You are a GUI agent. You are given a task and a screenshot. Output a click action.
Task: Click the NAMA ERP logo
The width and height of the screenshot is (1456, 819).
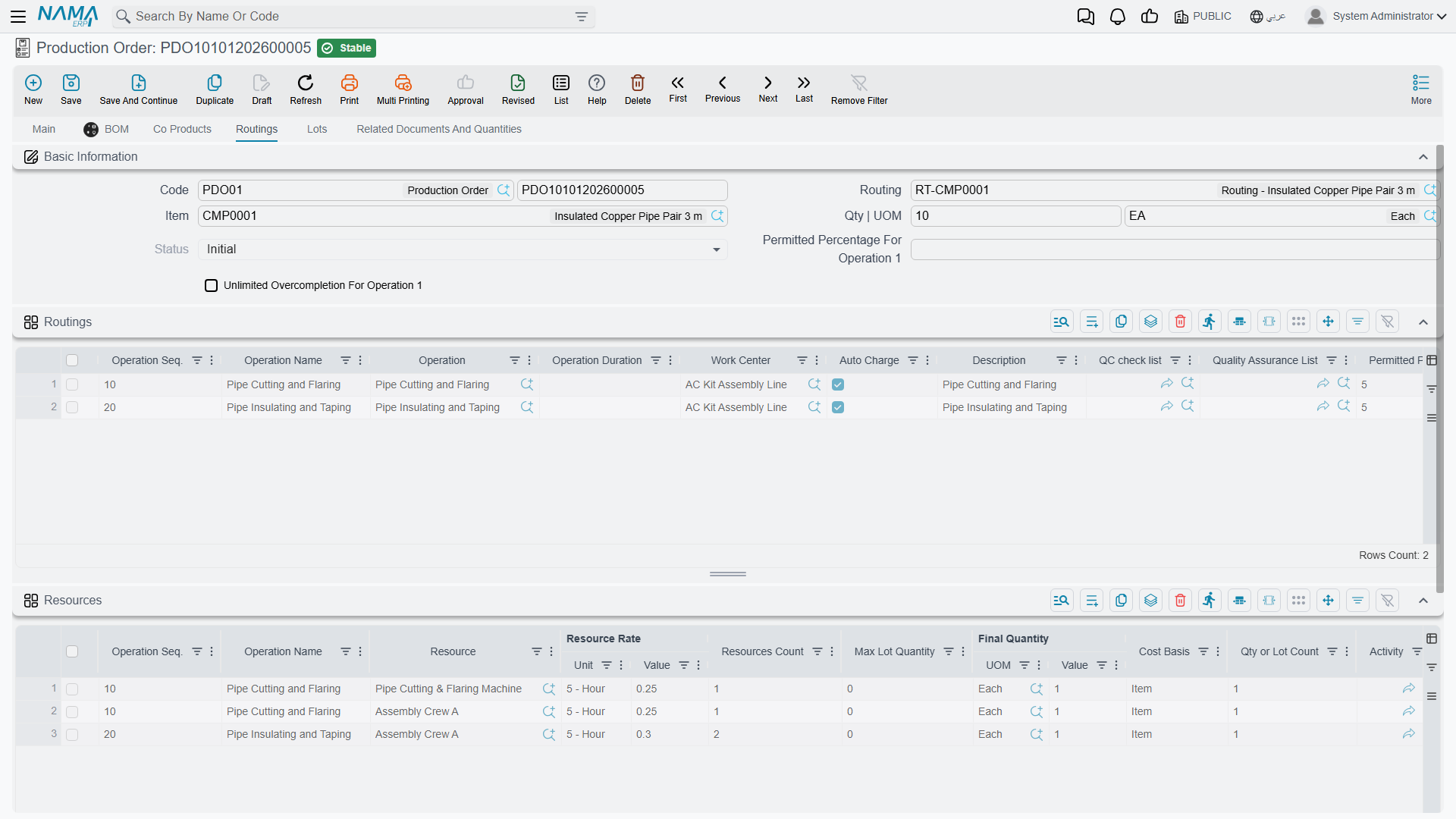68,16
